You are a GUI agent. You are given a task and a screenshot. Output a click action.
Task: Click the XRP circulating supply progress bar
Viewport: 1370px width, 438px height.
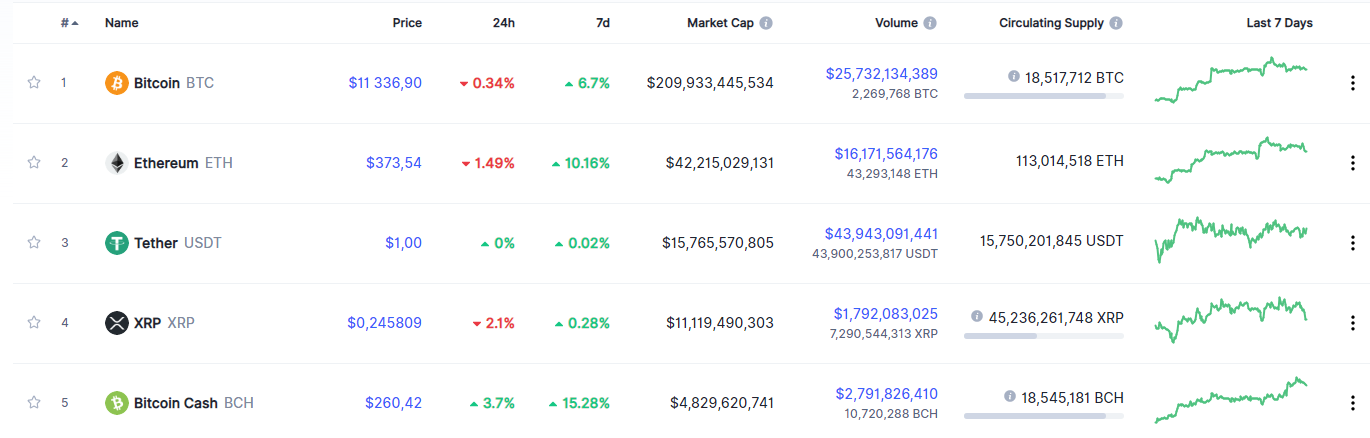[x=1043, y=336]
